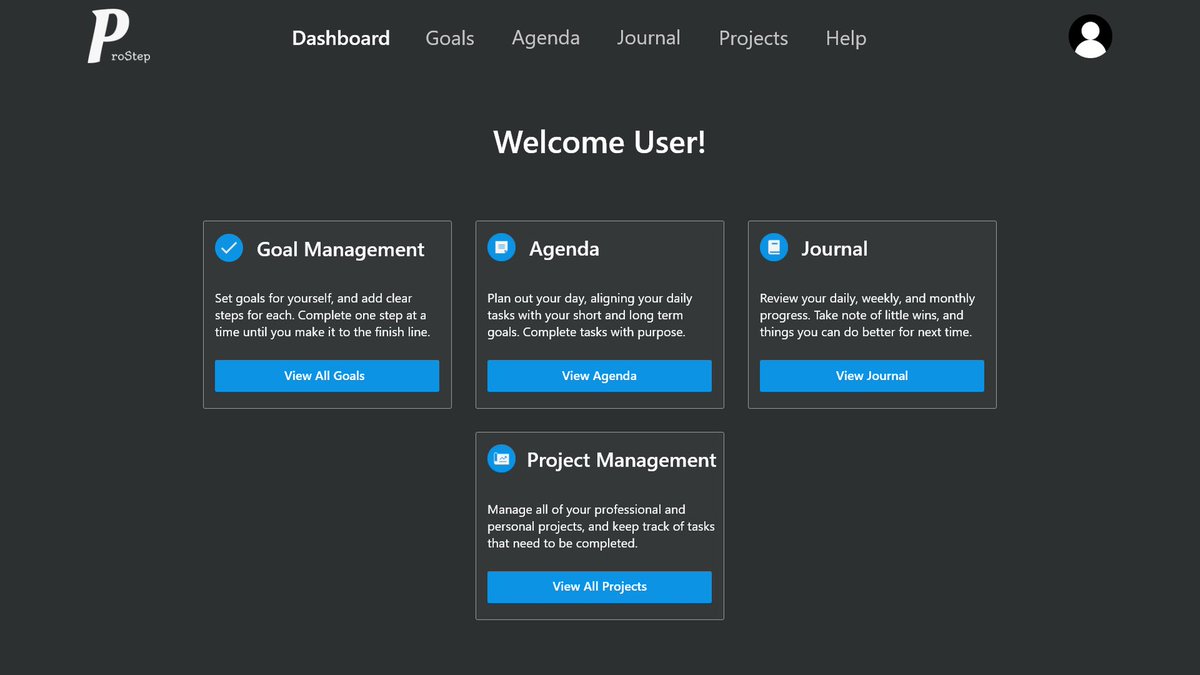The height and width of the screenshot is (675, 1200).
Task: Click the Agenda card heading
Action: (565, 249)
